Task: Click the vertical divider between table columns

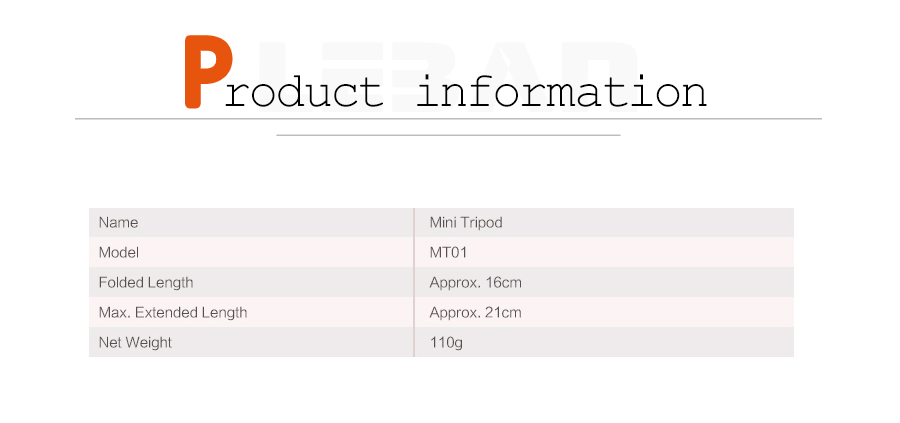Action: click(414, 282)
